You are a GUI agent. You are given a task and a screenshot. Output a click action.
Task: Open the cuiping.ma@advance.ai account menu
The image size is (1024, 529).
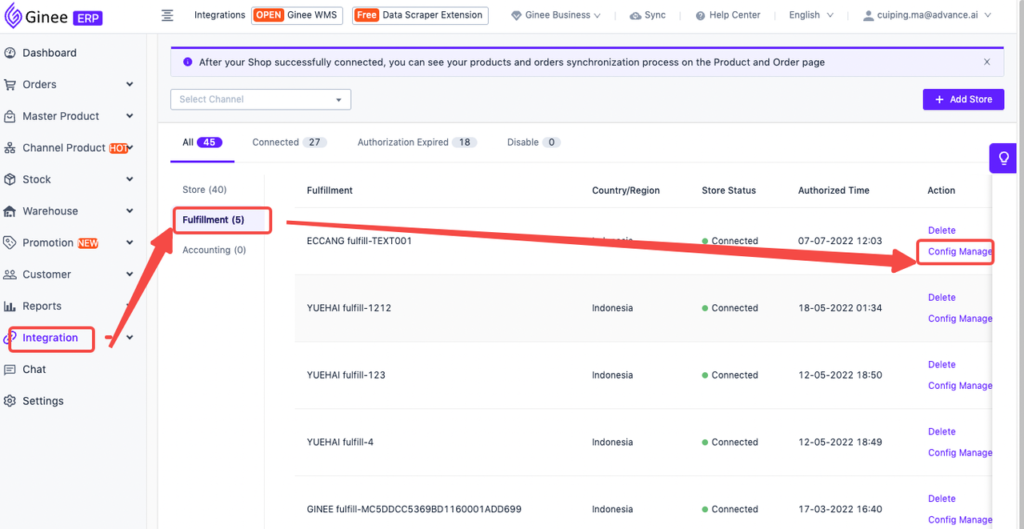pos(927,15)
